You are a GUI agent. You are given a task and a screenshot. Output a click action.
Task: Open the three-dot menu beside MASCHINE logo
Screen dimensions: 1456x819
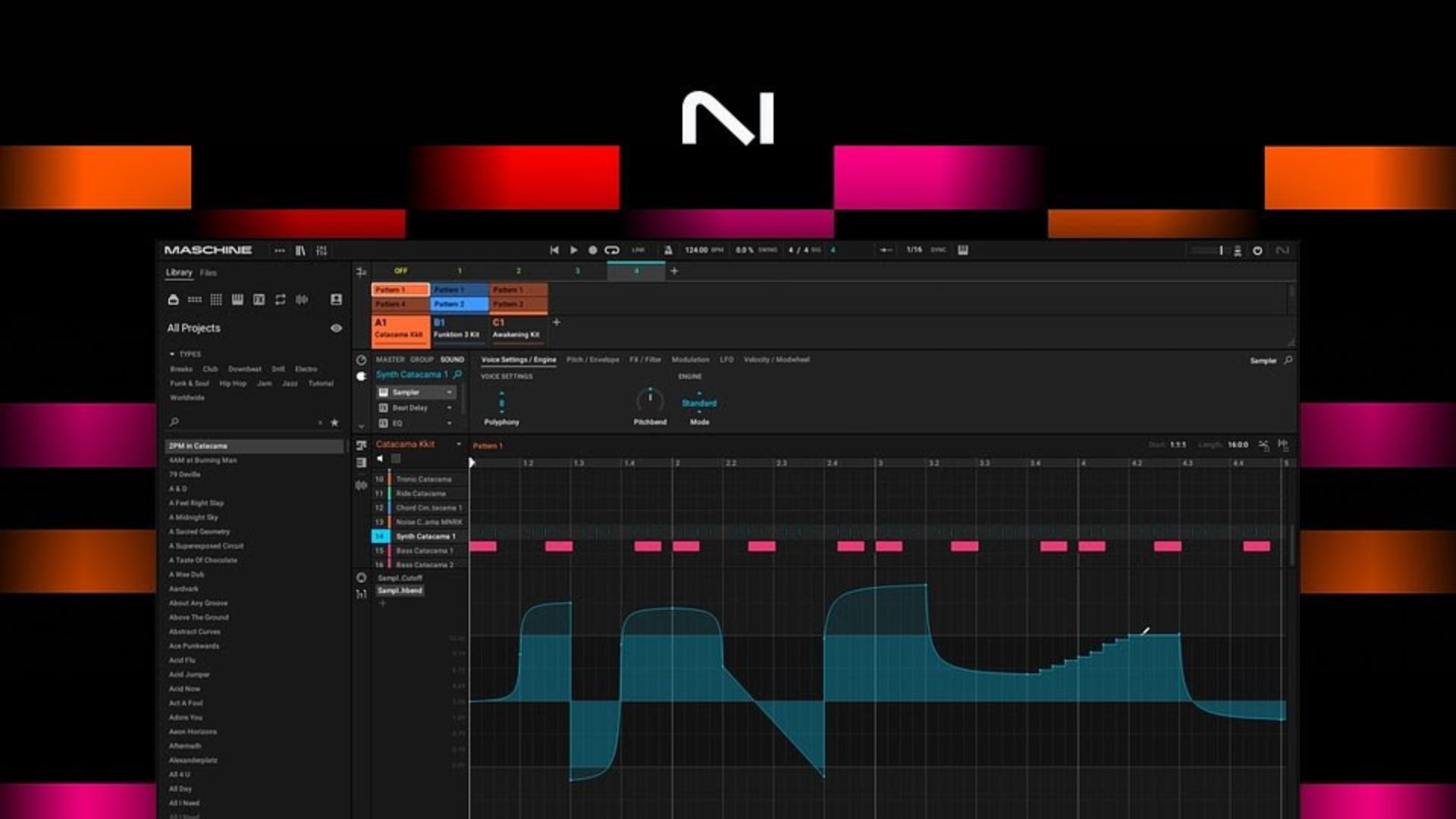click(280, 250)
